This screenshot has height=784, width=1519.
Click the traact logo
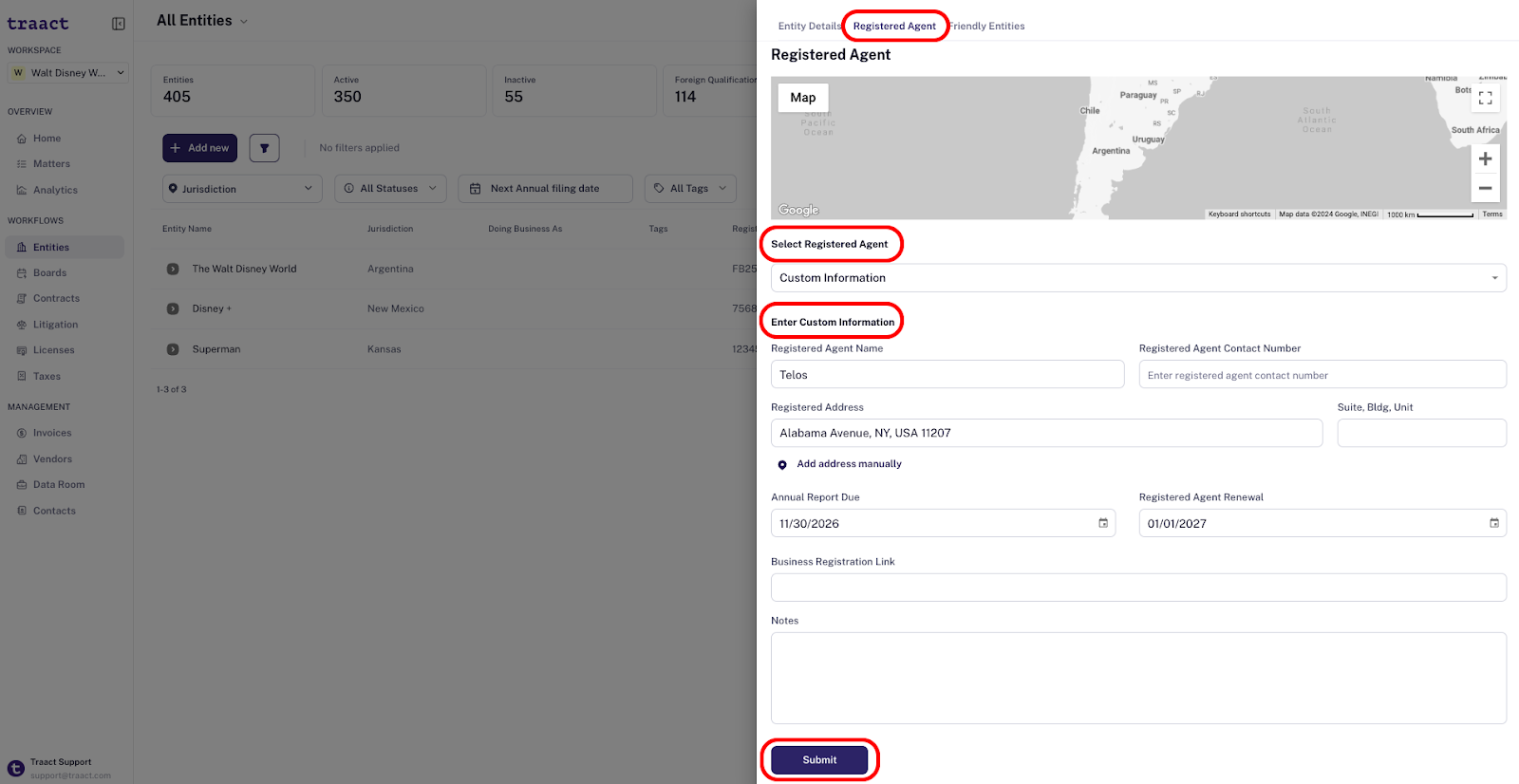[38, 24]
